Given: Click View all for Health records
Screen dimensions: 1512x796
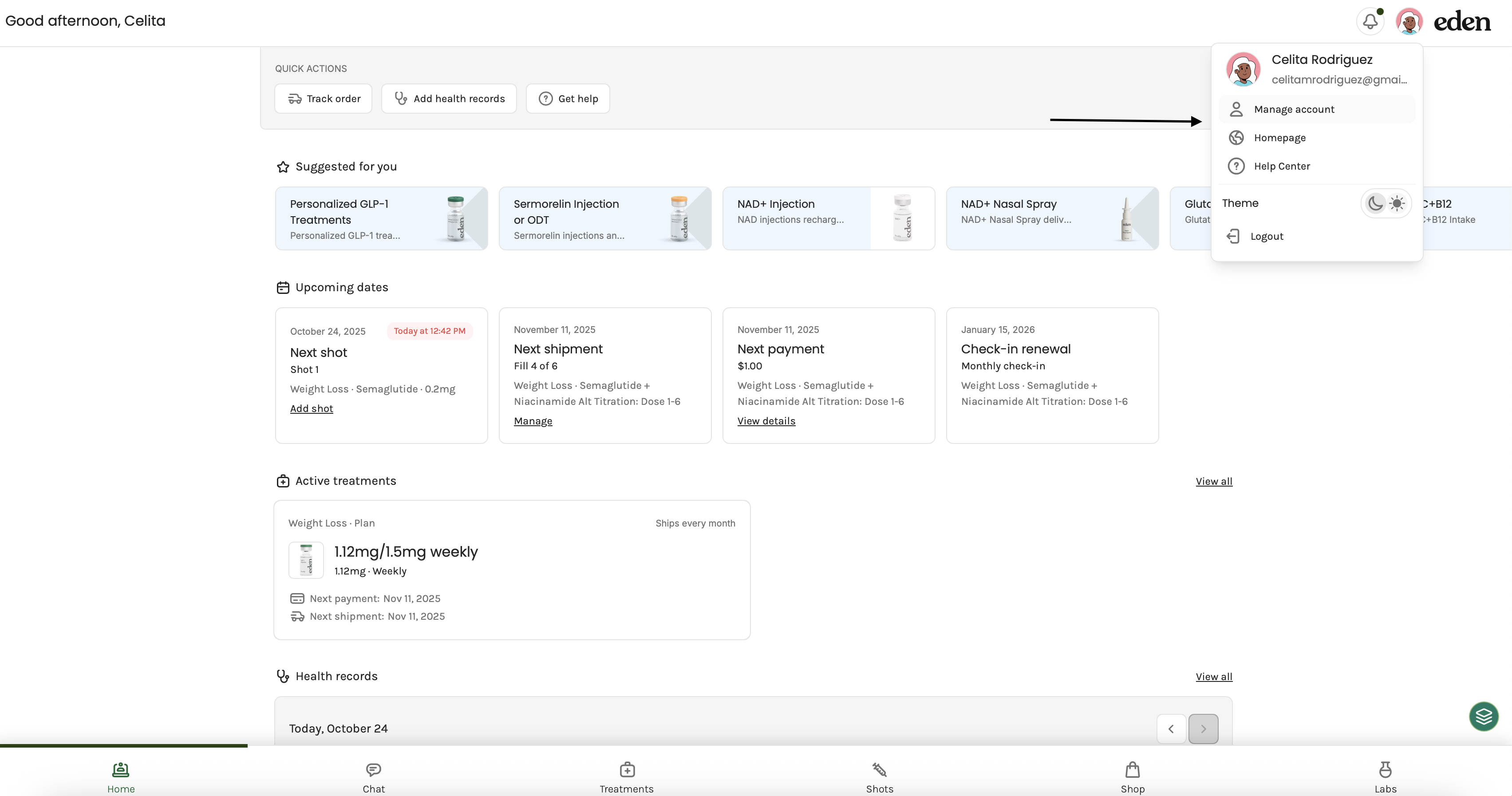Looking at the screenshot, I should point(1214,677).
